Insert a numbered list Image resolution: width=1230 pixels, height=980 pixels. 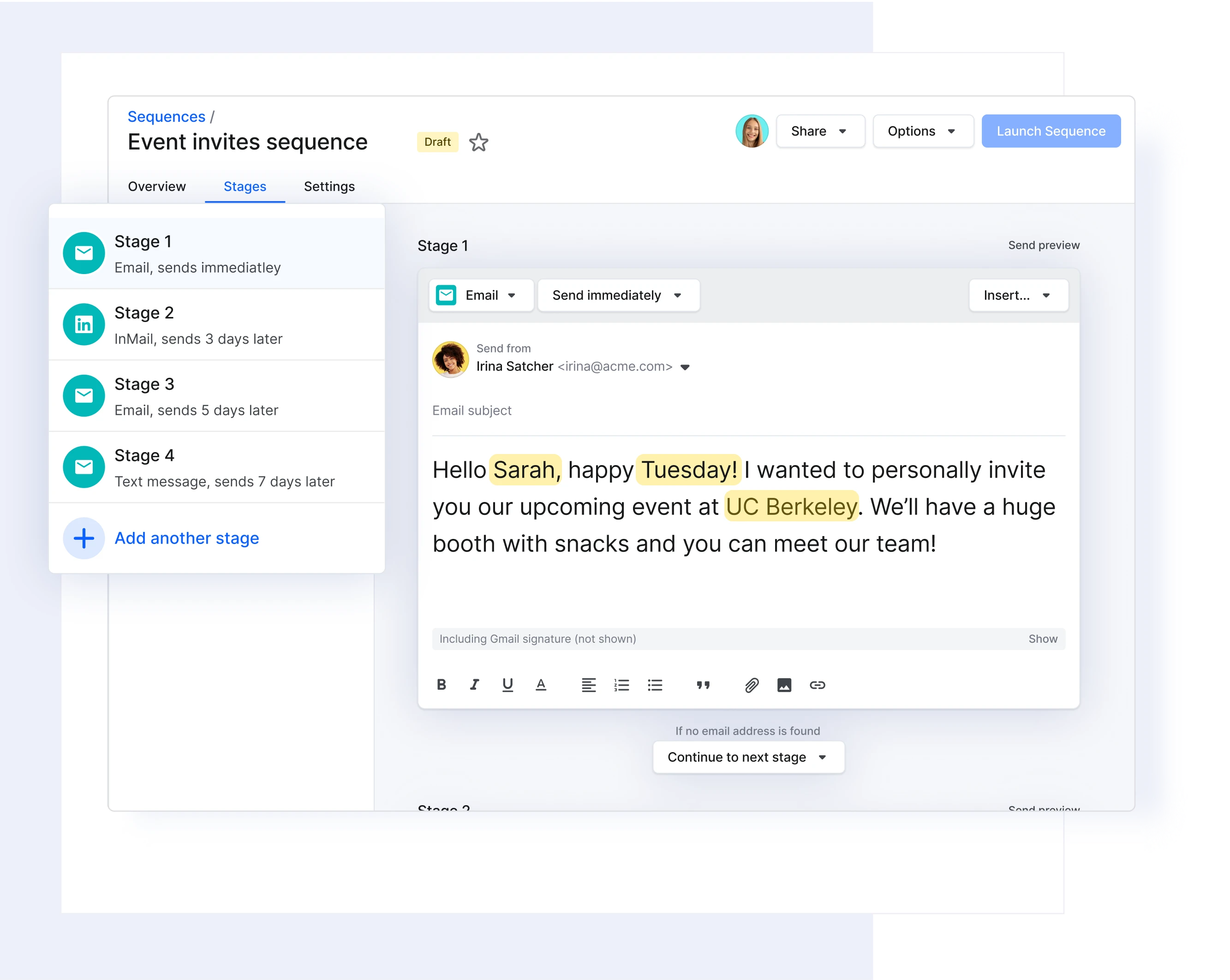(621, 685)
